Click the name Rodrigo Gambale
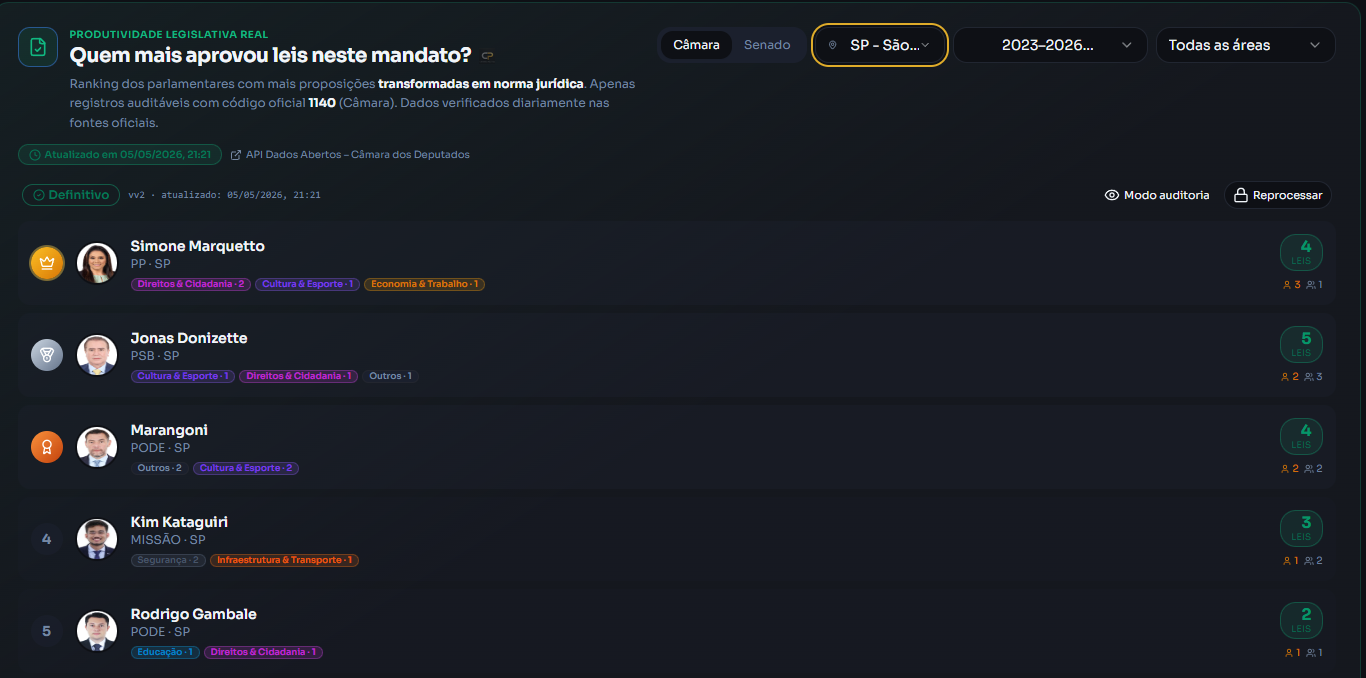The width and height of the screenshot is (1366, 678). (194, 614)
